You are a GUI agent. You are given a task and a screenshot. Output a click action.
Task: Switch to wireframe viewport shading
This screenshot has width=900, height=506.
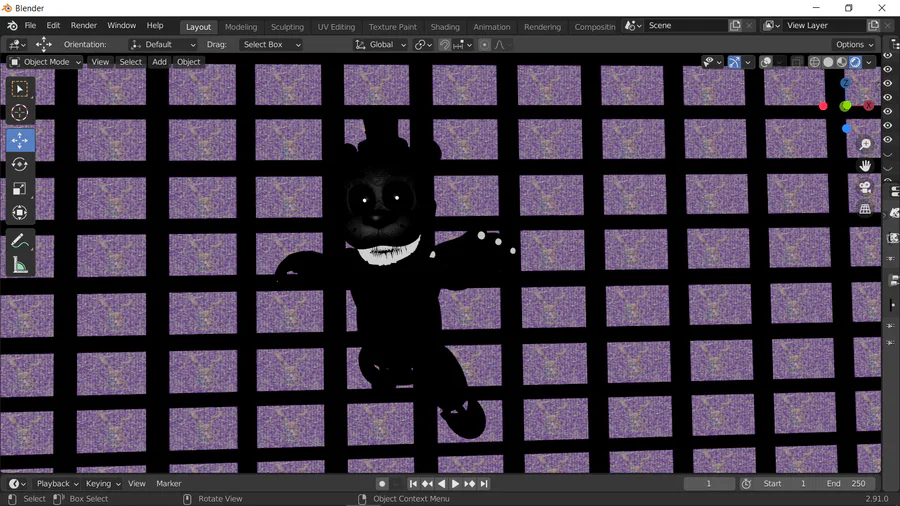point(814,62)
